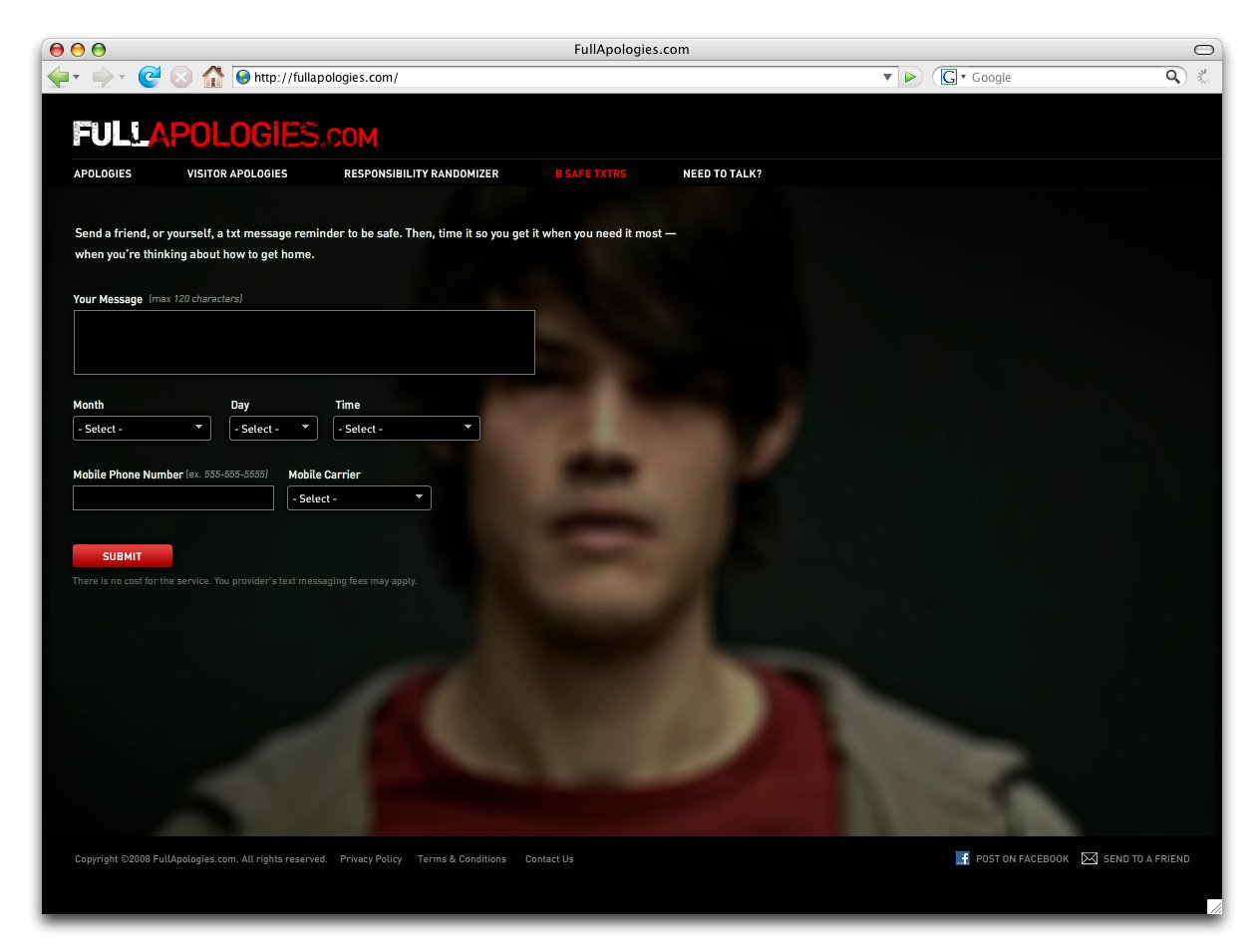Click the window toolbar toggle pill button
1256x952 pixels.
1203,49
